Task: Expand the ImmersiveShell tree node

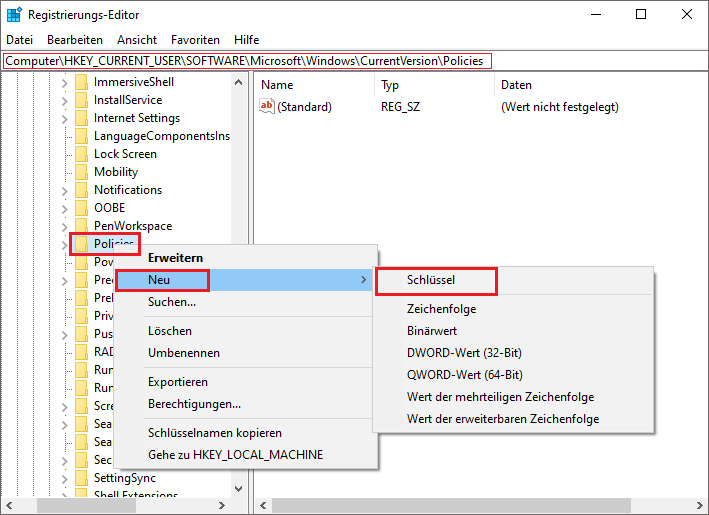Action: (65, 83)
